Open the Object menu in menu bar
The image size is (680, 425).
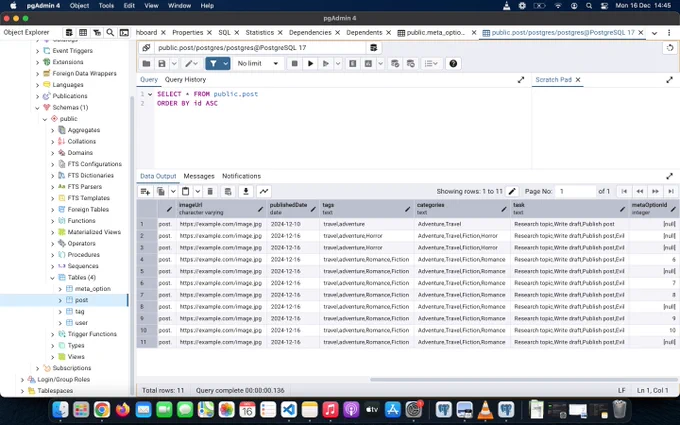[79, 6]
